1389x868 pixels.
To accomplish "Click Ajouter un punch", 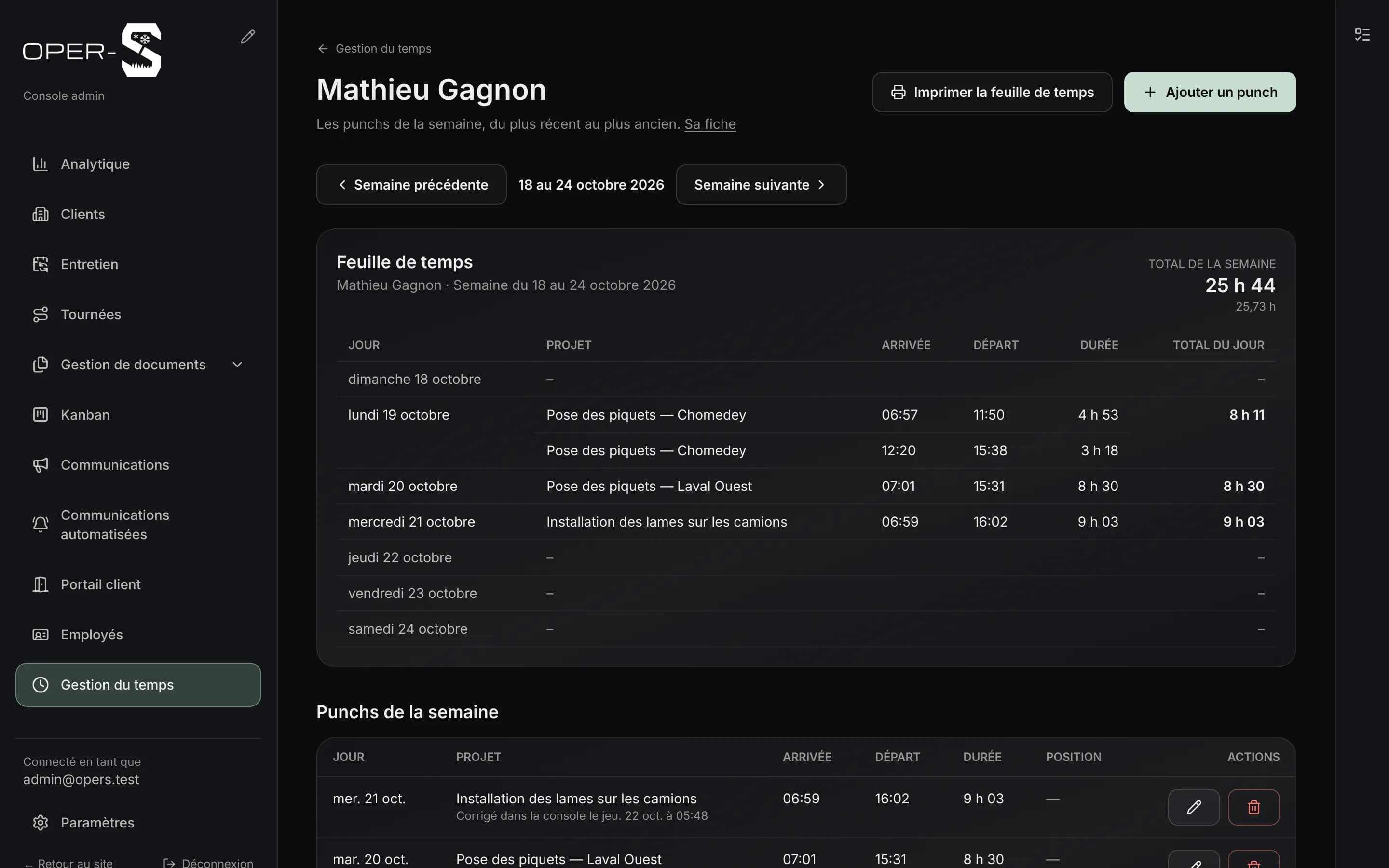I will [x=1210, y=92].
